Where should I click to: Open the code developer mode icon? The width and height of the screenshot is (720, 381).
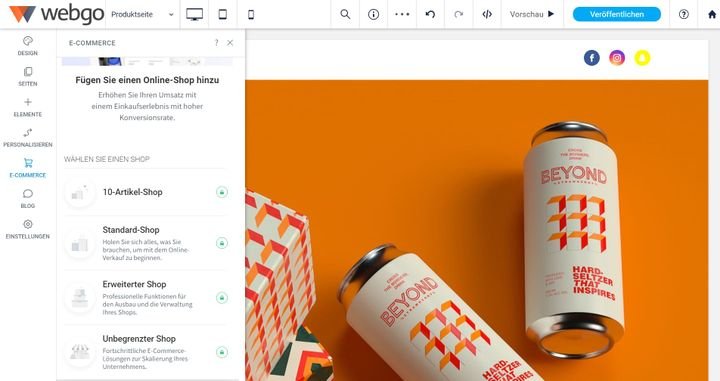(x=487, y=14)
